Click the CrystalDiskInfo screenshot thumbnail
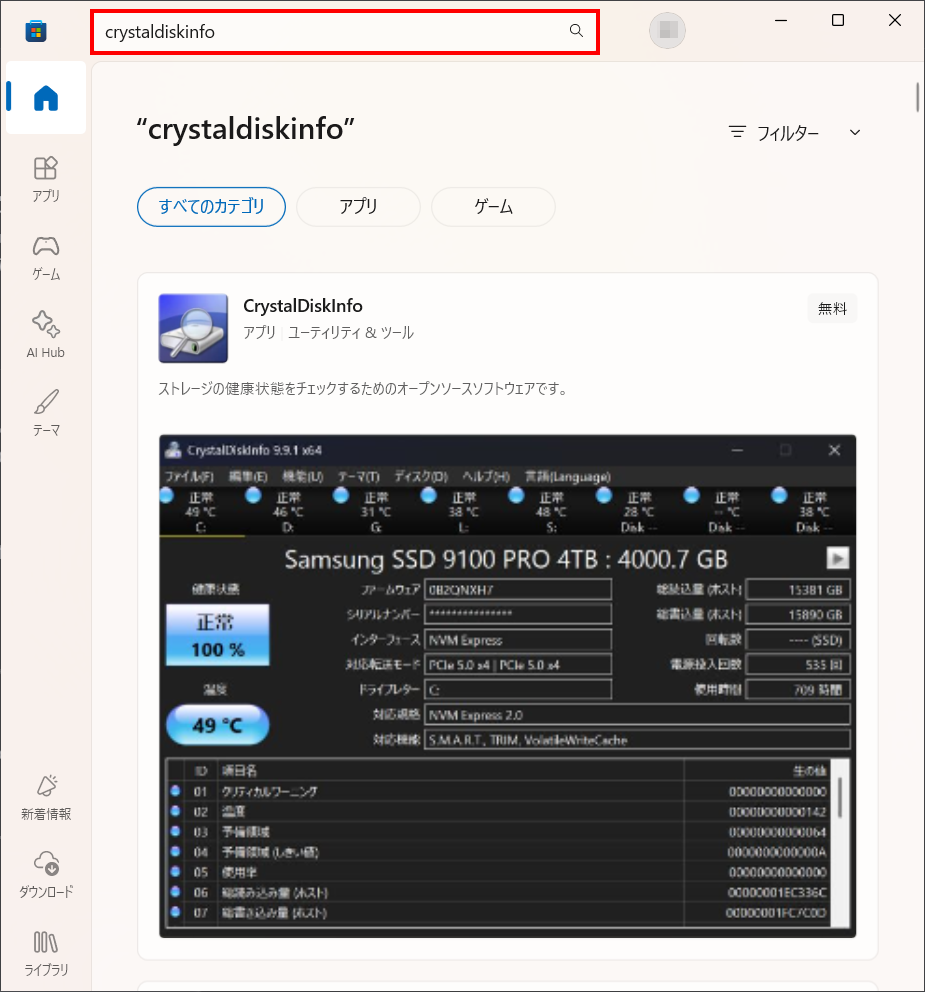The width and height of the screenshot is (925, 992). click(507, 686)
